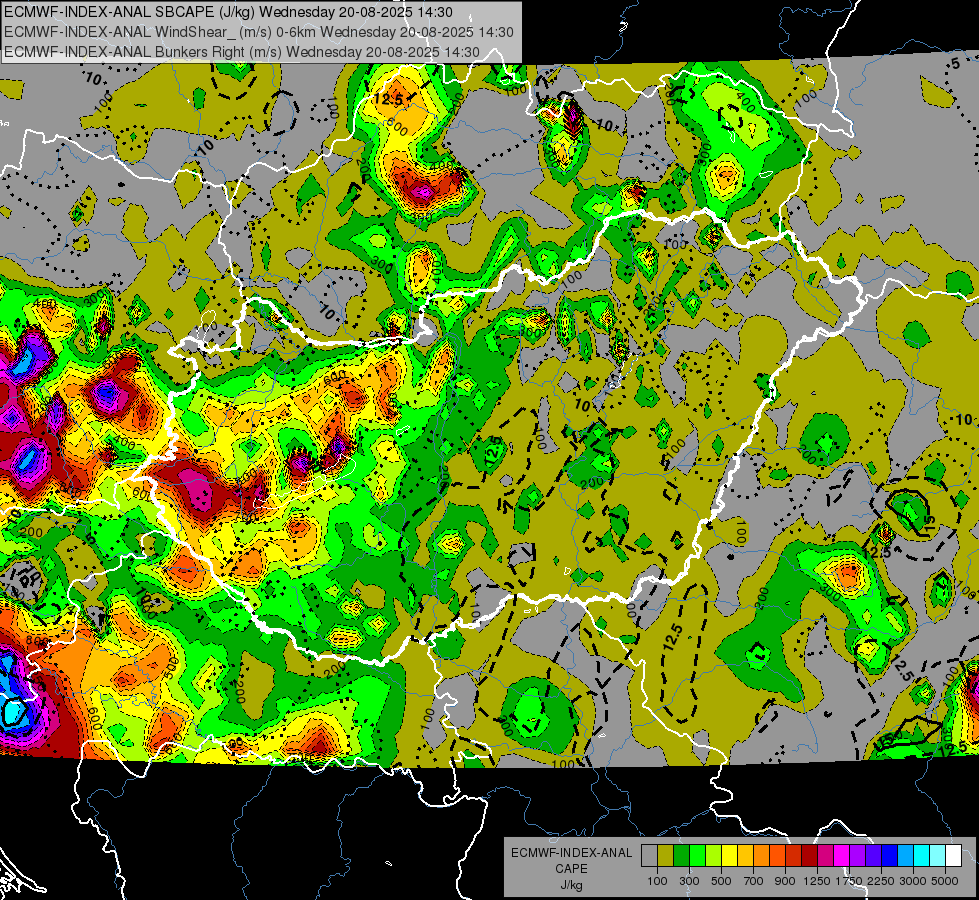Viewport: 979px width, 900px height.
Task: Click the SBCAPE (J/kg) title line
Action: [x=229, y=12]
